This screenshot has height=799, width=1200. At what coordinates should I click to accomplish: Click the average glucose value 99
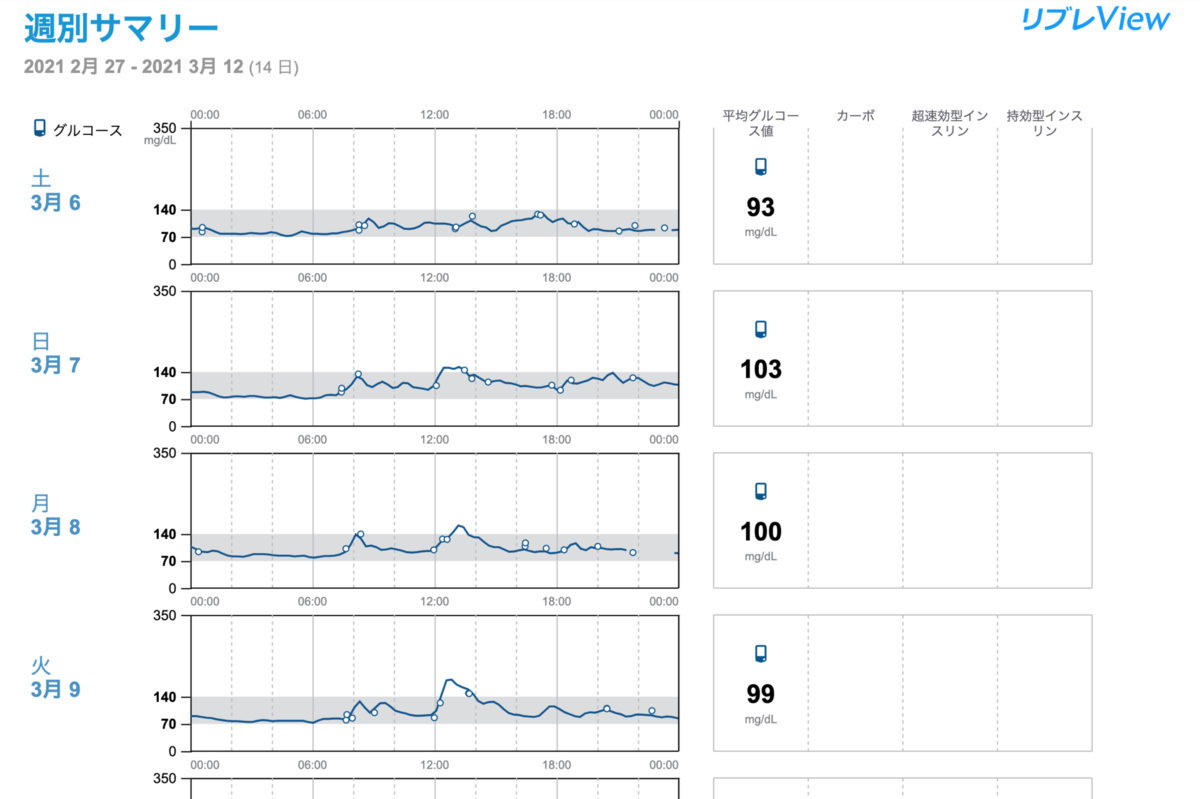[x=761, y=693]
